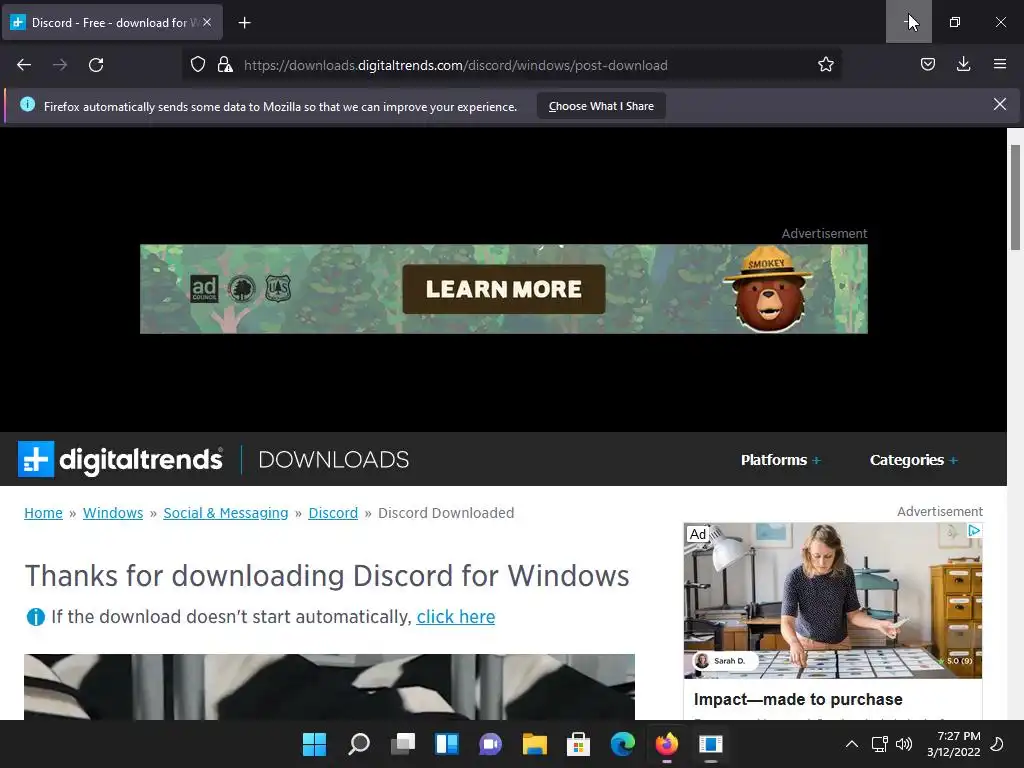Click the 'click here' download link
This screenshot has width=1024, height=768.
[456, 617]
